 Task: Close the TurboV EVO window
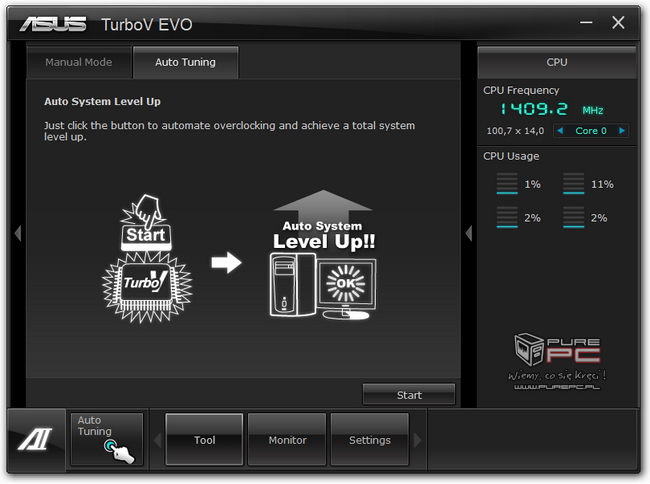(618, 22)
